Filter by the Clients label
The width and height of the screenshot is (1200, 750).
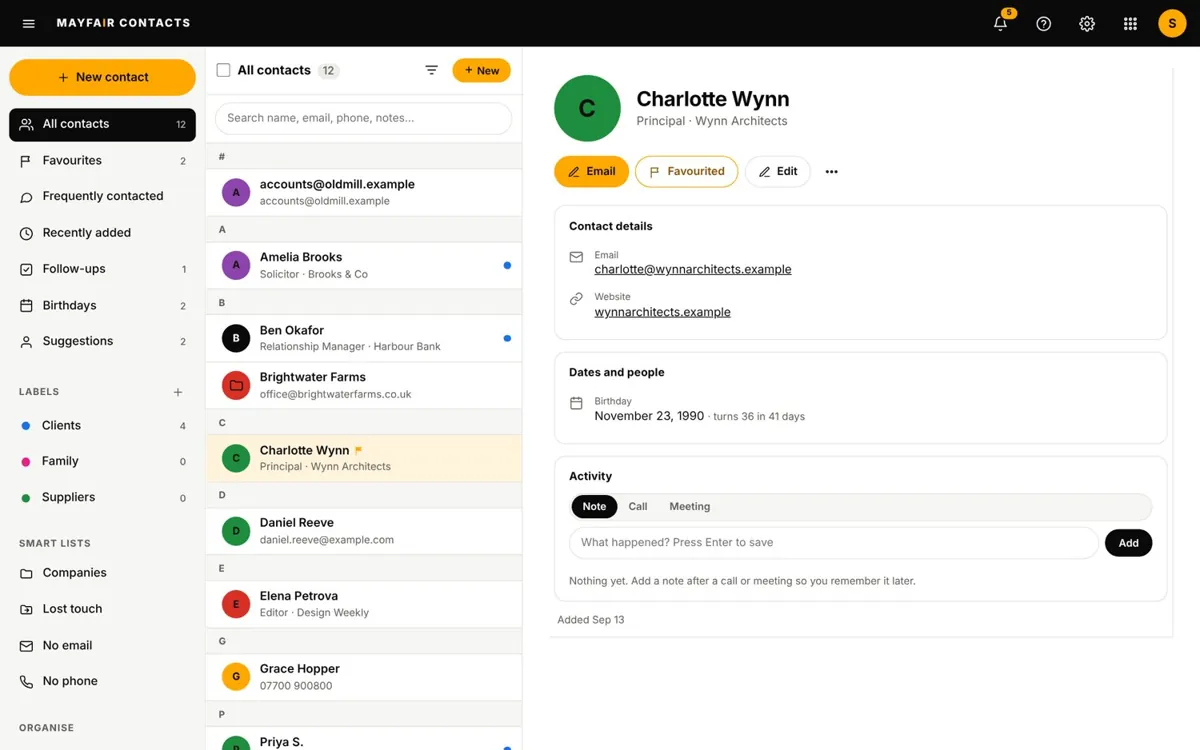tap(102, 425)
